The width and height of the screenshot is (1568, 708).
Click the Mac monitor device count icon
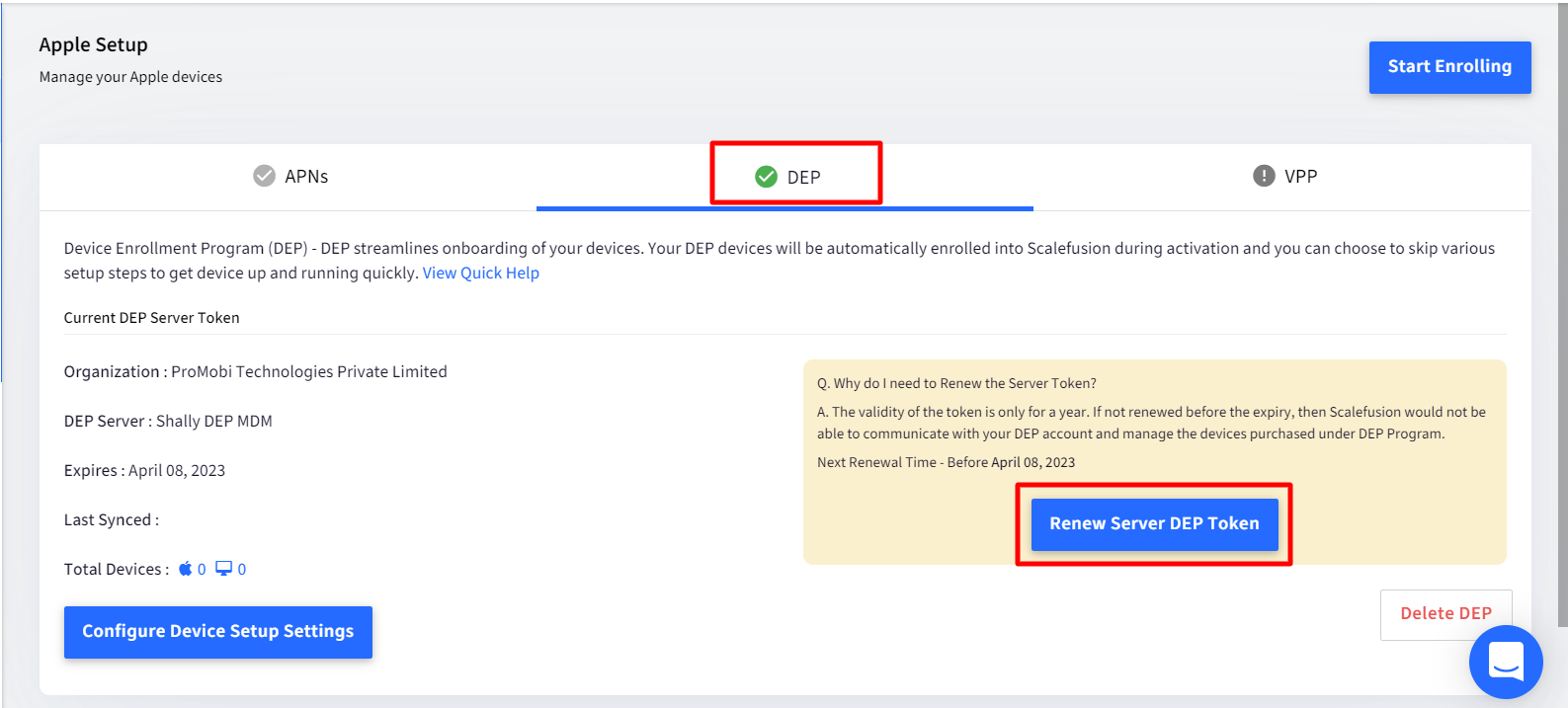coord(224,569)
